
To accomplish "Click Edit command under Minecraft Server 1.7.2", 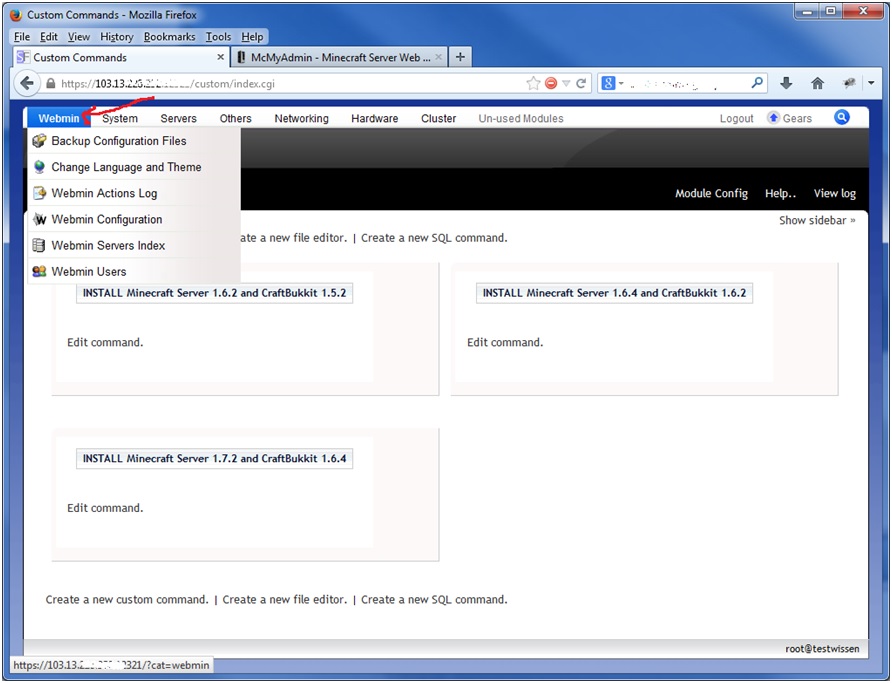I will (x=105, y=508).
